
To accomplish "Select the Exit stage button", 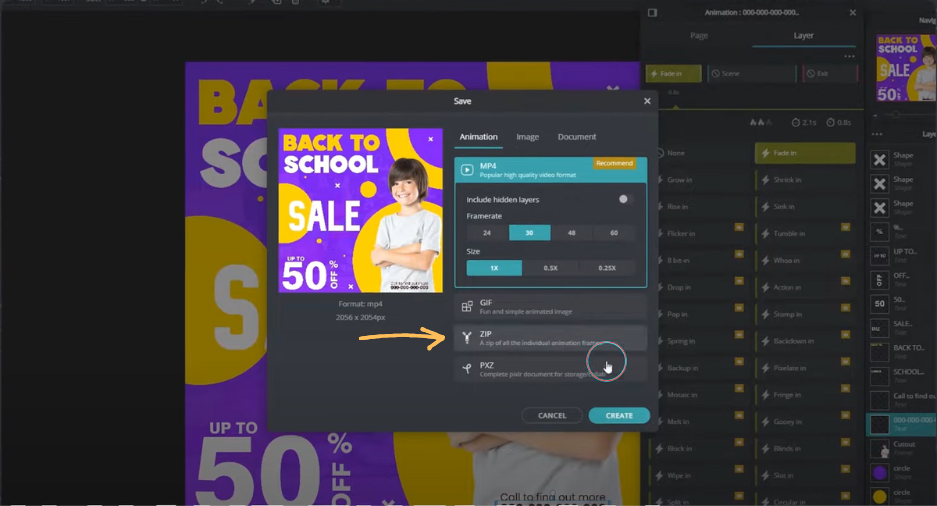I will point(831,73).
